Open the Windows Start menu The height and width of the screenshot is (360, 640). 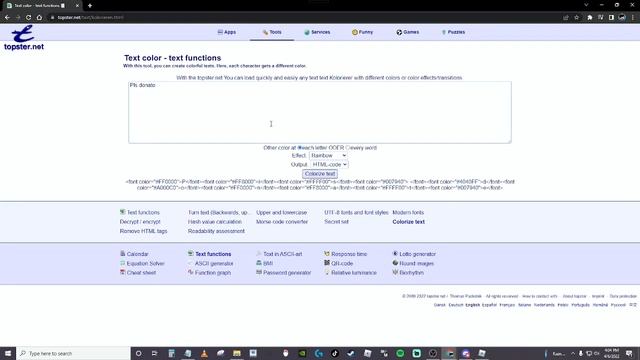[x=8, y=353]
